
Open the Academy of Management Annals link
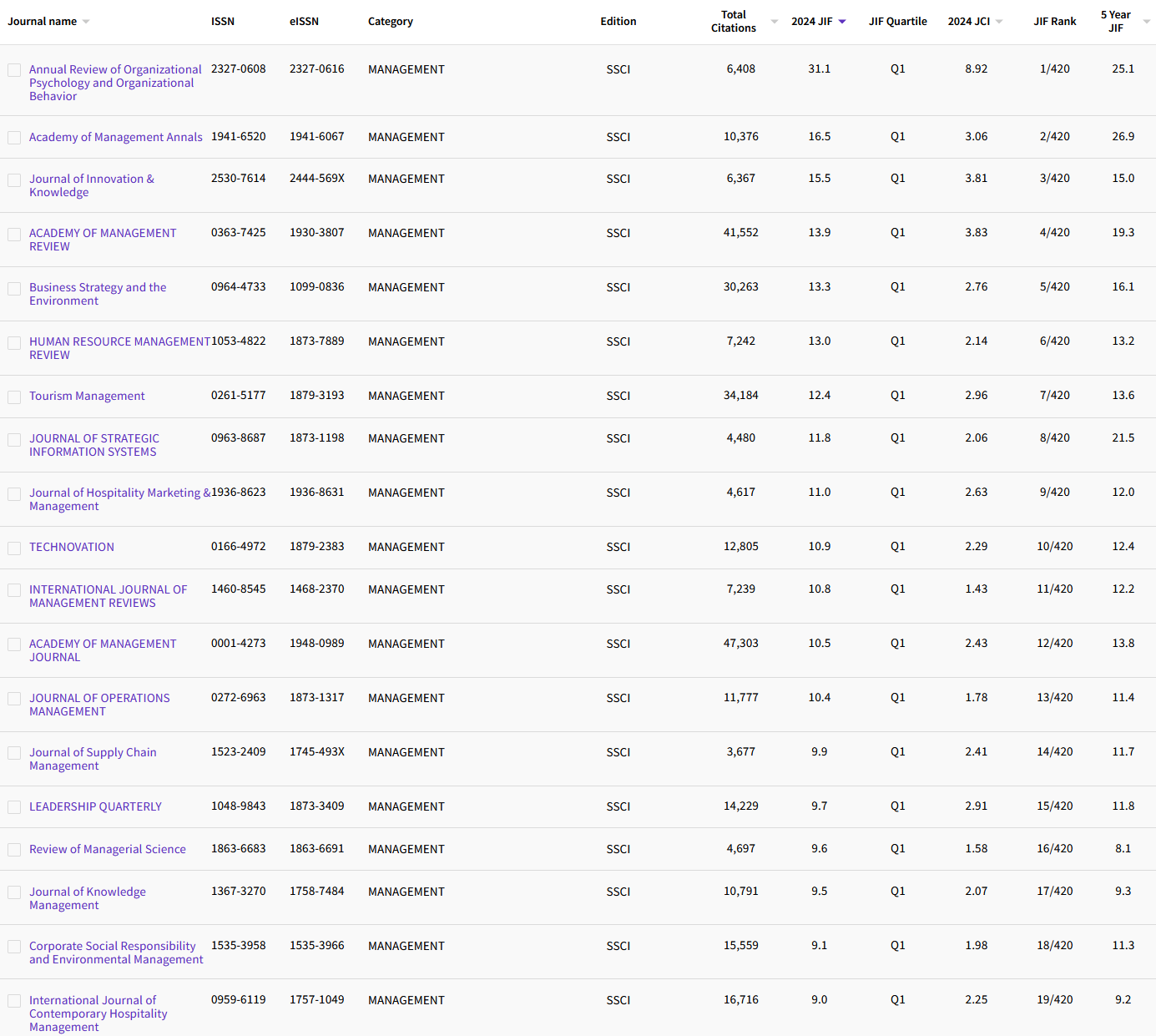[116, 137]
